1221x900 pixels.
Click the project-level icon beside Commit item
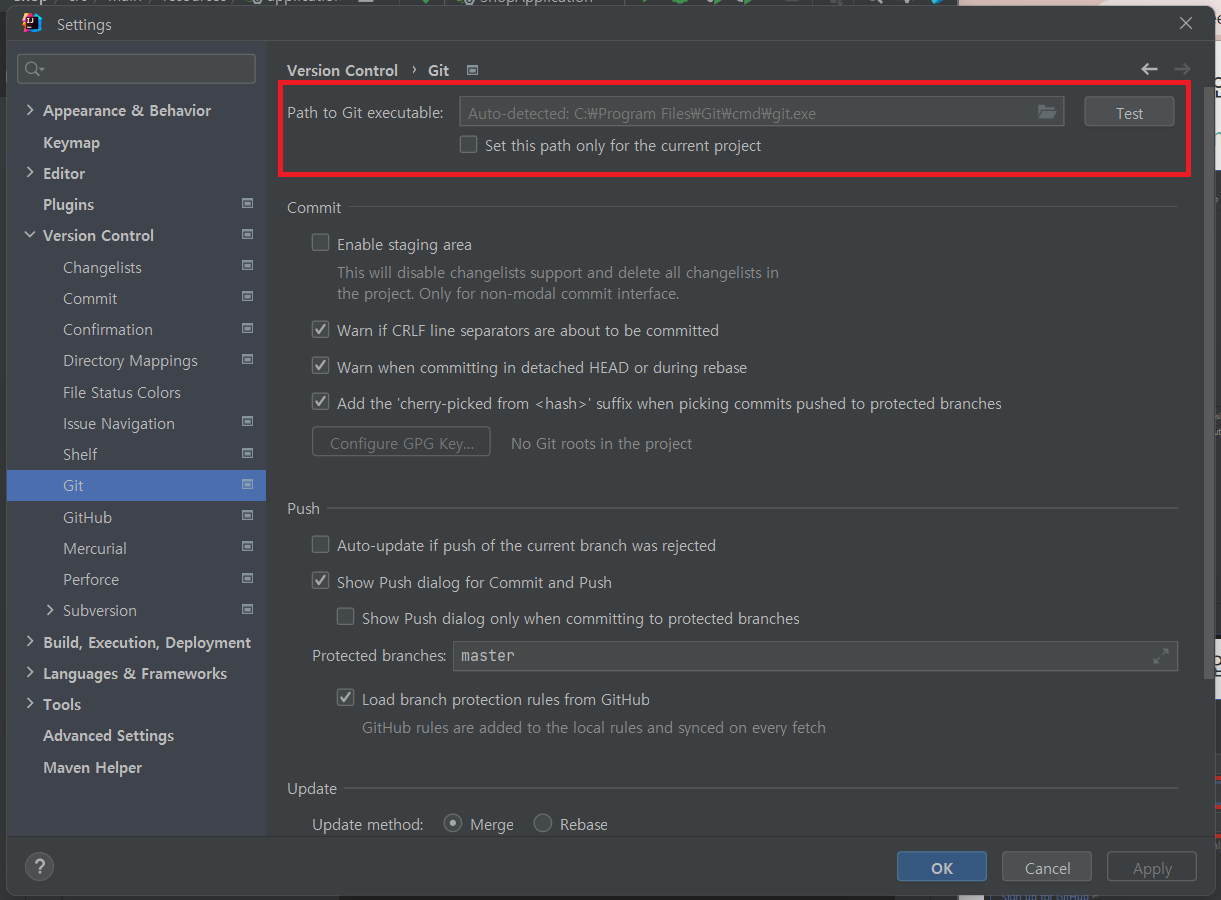pyautogui.click(x=247, y=297)
